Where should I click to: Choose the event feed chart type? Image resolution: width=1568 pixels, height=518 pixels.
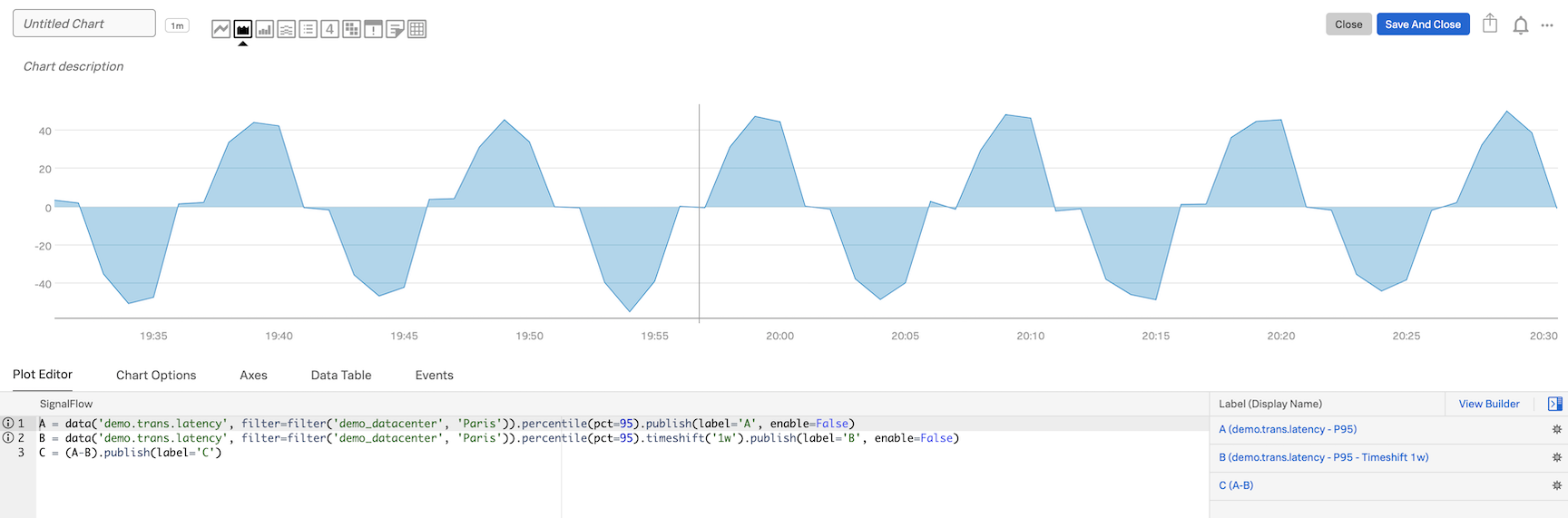pyautogui.click(x=373, y=29)
